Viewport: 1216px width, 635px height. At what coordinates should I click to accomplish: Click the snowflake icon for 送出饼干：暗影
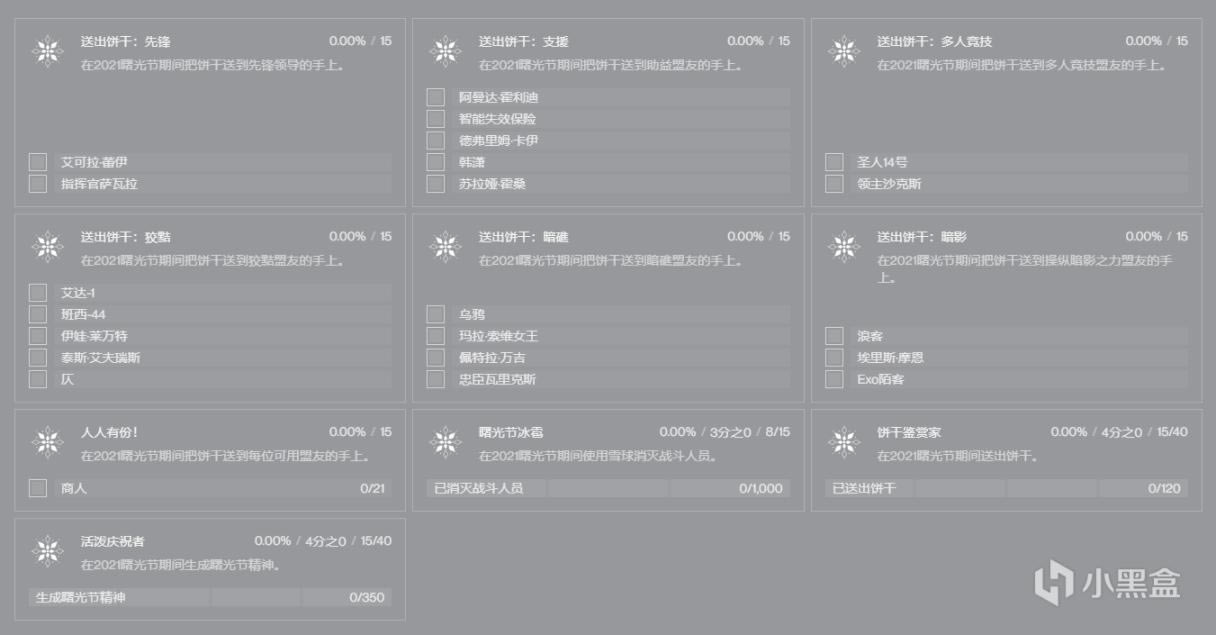[844, 247]
